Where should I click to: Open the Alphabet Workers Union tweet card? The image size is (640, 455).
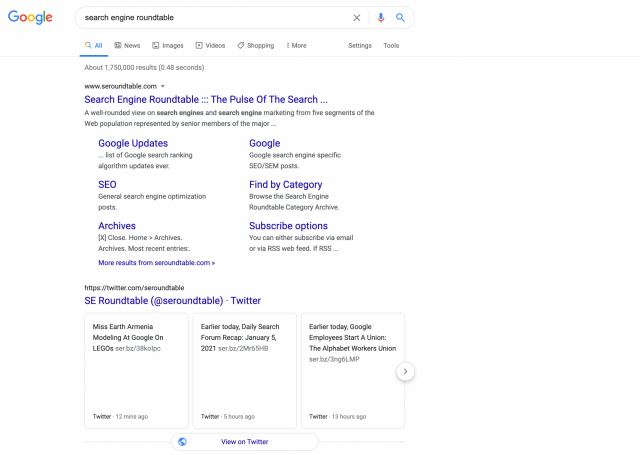[353, 371]
